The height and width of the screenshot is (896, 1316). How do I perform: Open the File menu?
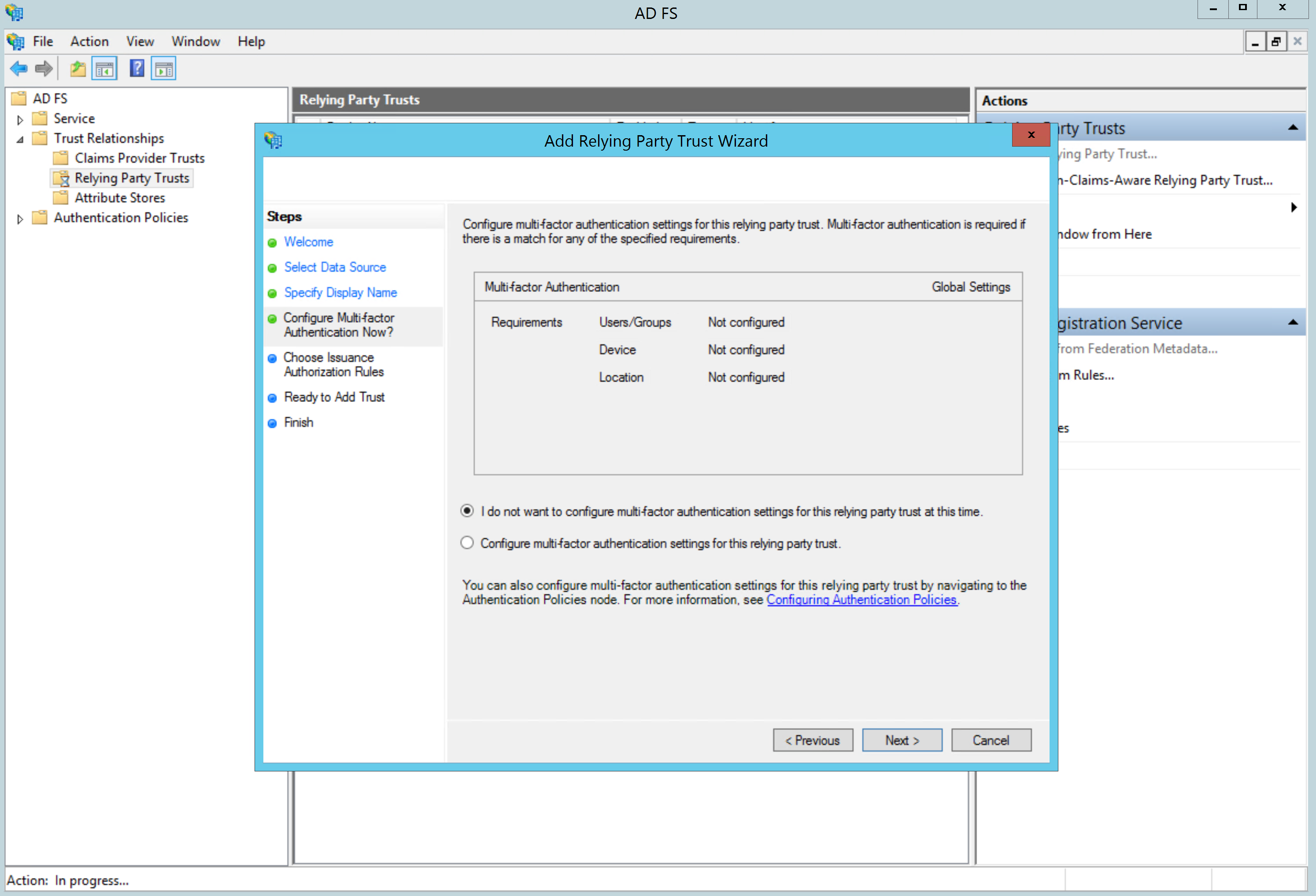point(43,41)
